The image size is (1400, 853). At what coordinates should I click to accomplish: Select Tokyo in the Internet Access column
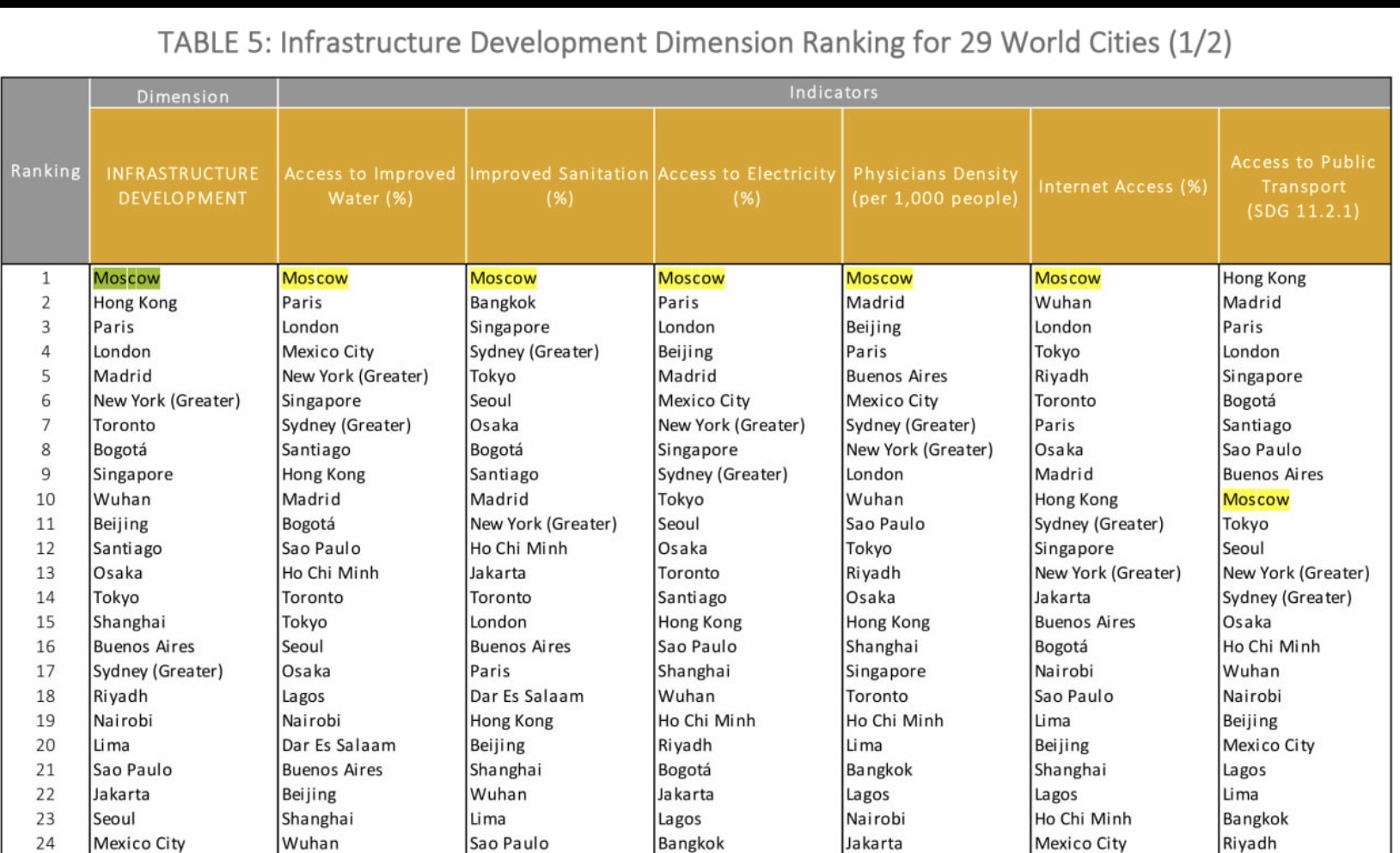tap(1057, 351)
